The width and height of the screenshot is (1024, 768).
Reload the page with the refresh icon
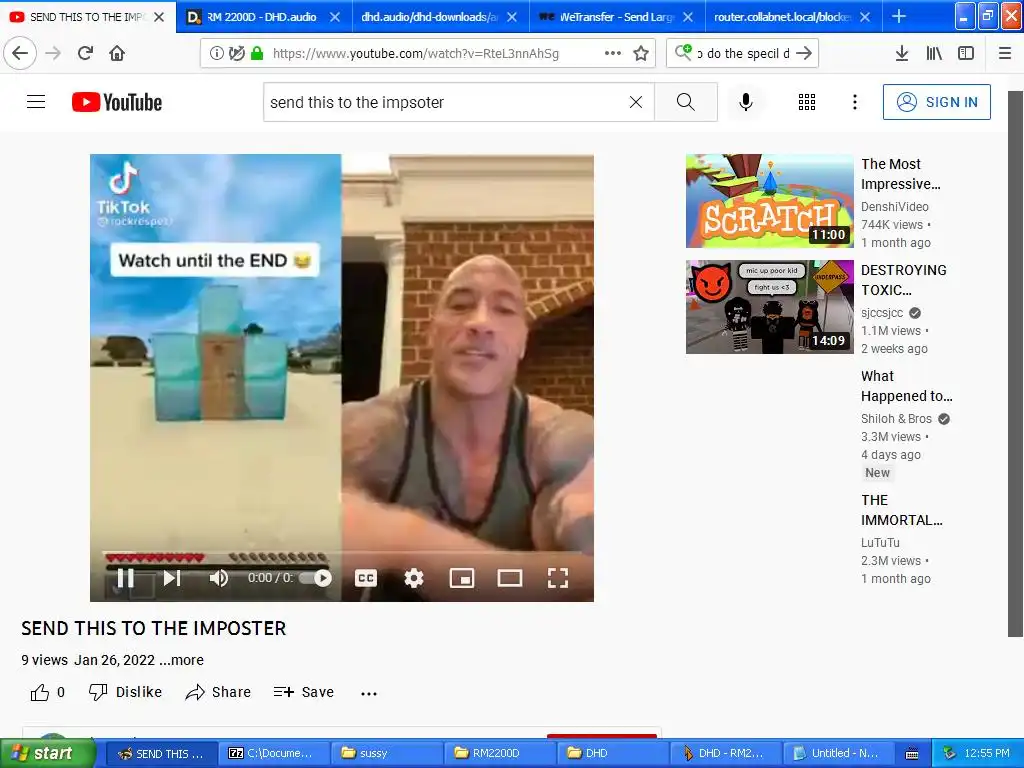[85, 53]
